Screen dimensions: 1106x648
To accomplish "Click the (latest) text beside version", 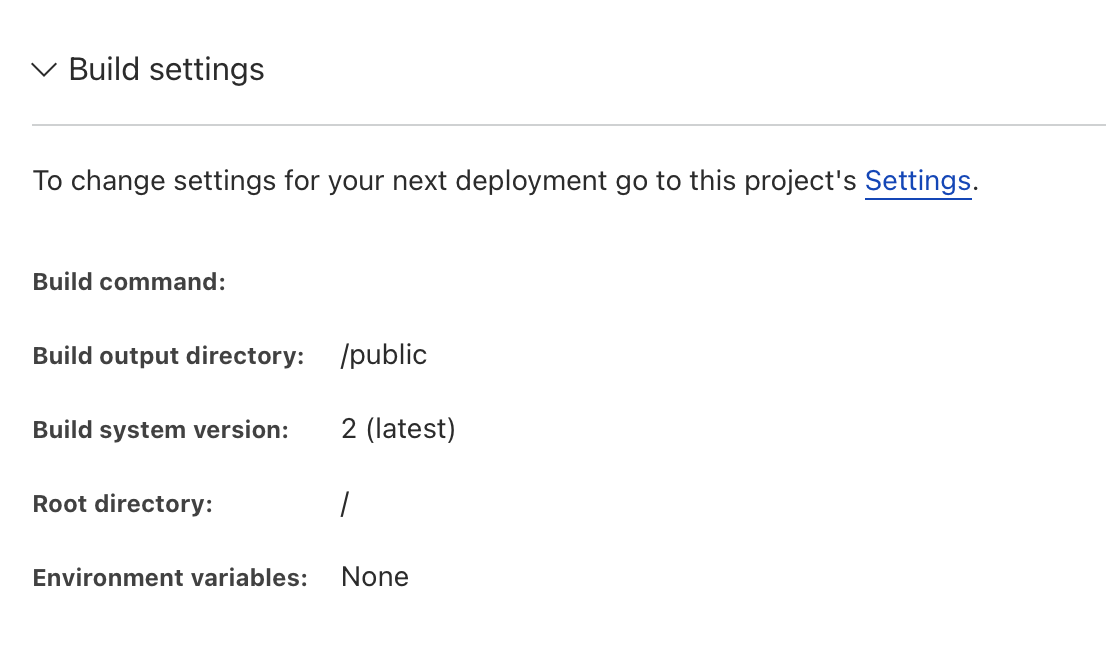I will pyautogui.click(x=410, y=429).
